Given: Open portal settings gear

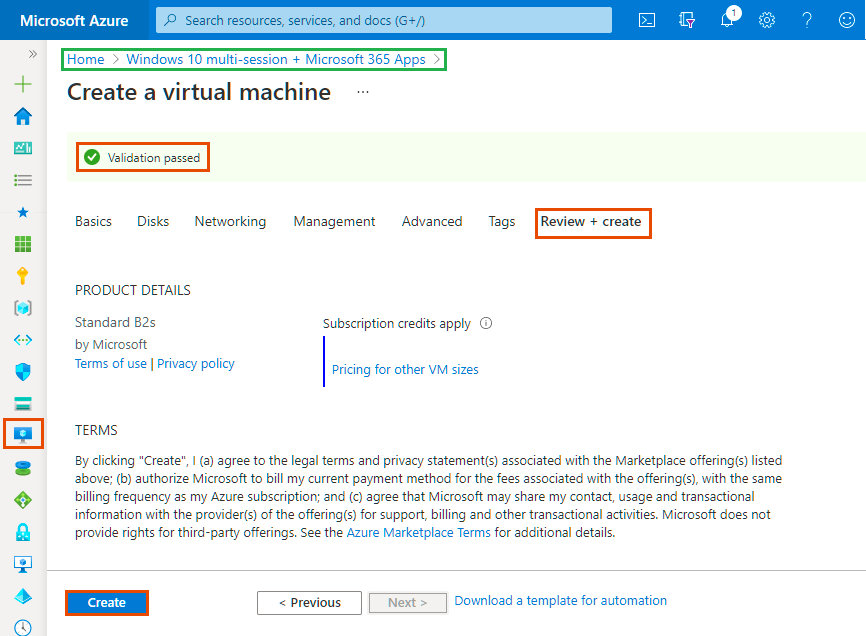Looking at the screenshot, I should click(x=767, y=20).
